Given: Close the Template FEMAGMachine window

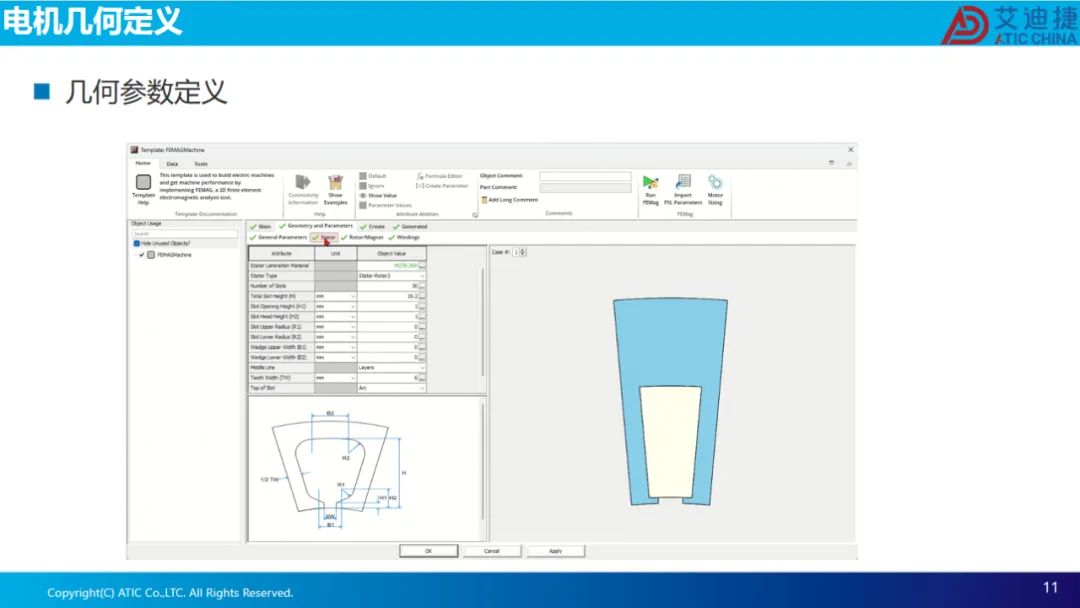Looking at the screenshot, I should [851, 149].
